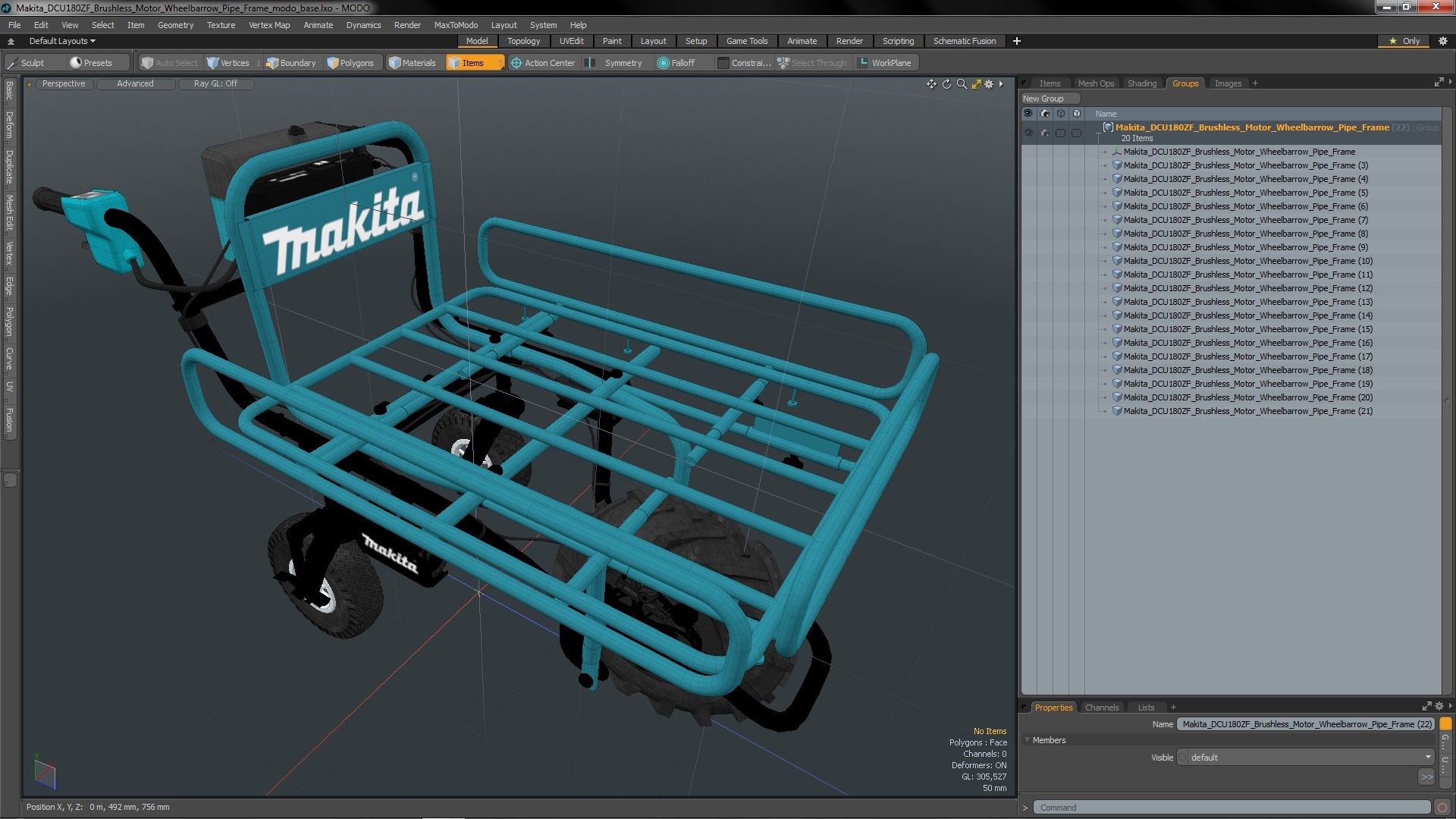1456x819 pixels.
Task: Open the Channels tab
Action: pyautogui.click(x=1101, y=708)
